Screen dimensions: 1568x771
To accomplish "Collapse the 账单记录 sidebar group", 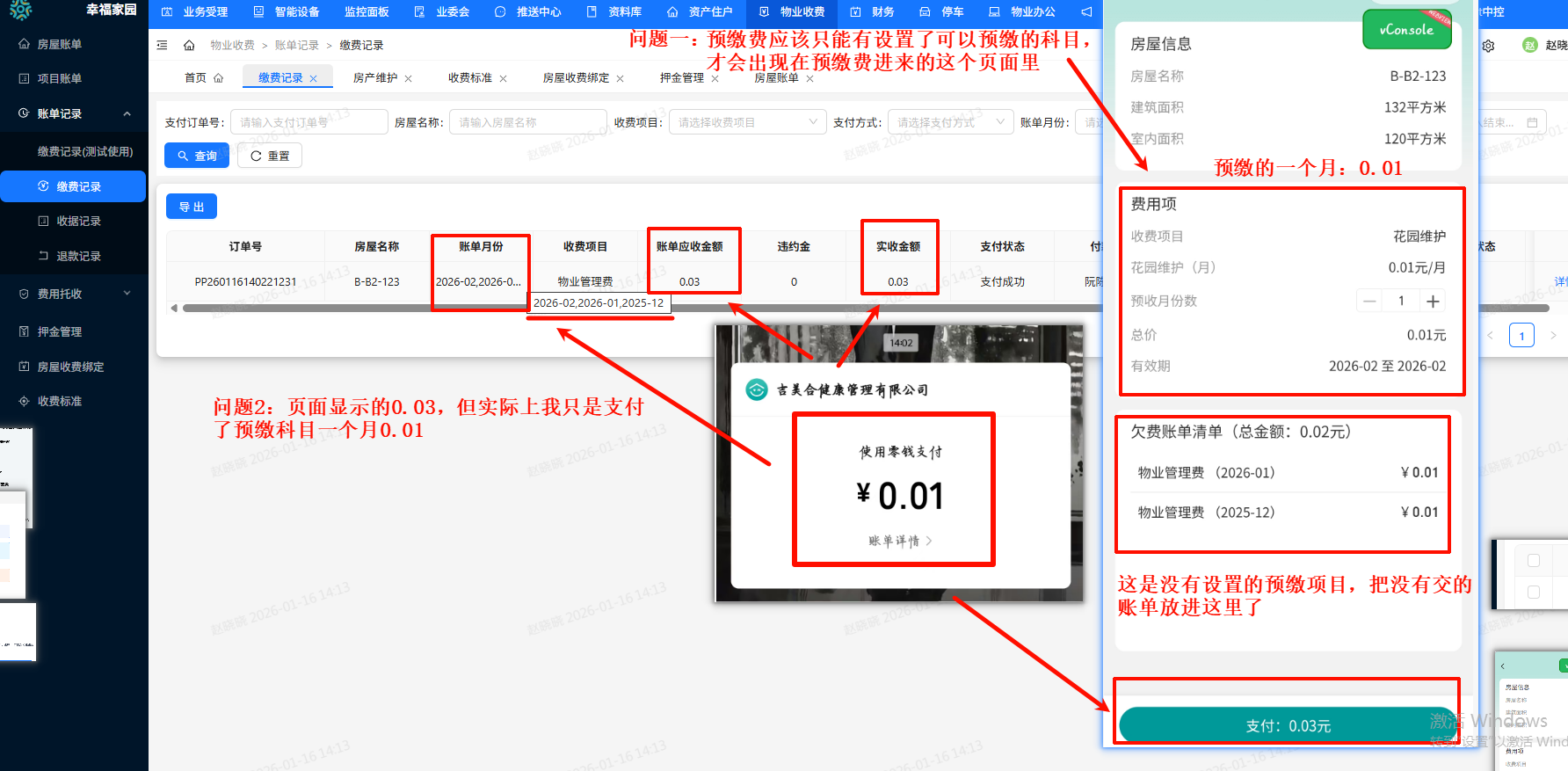I will (127, 113).
